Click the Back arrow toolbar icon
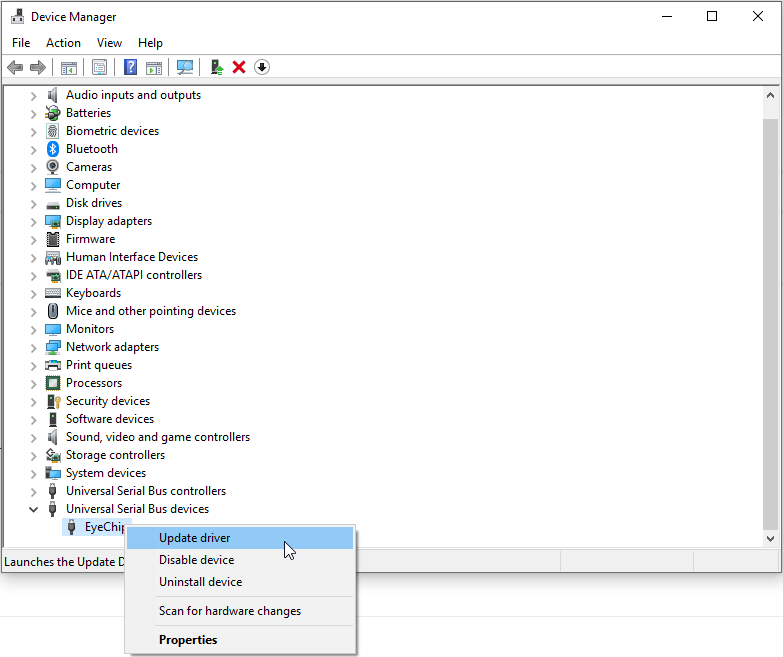Screen dimensions: 783x657 tap(15, 67)
